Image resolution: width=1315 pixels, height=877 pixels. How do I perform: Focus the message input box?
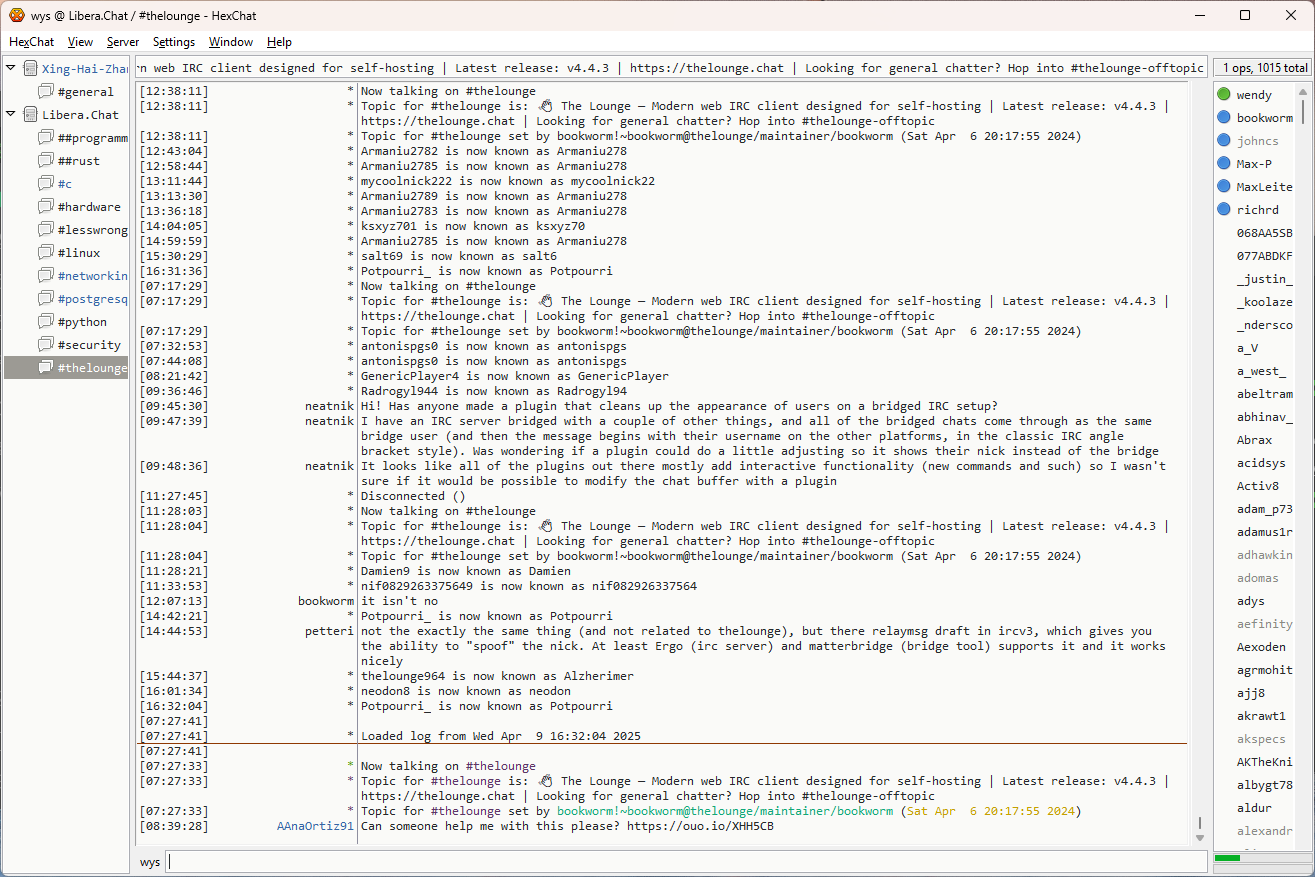[685, 862]
